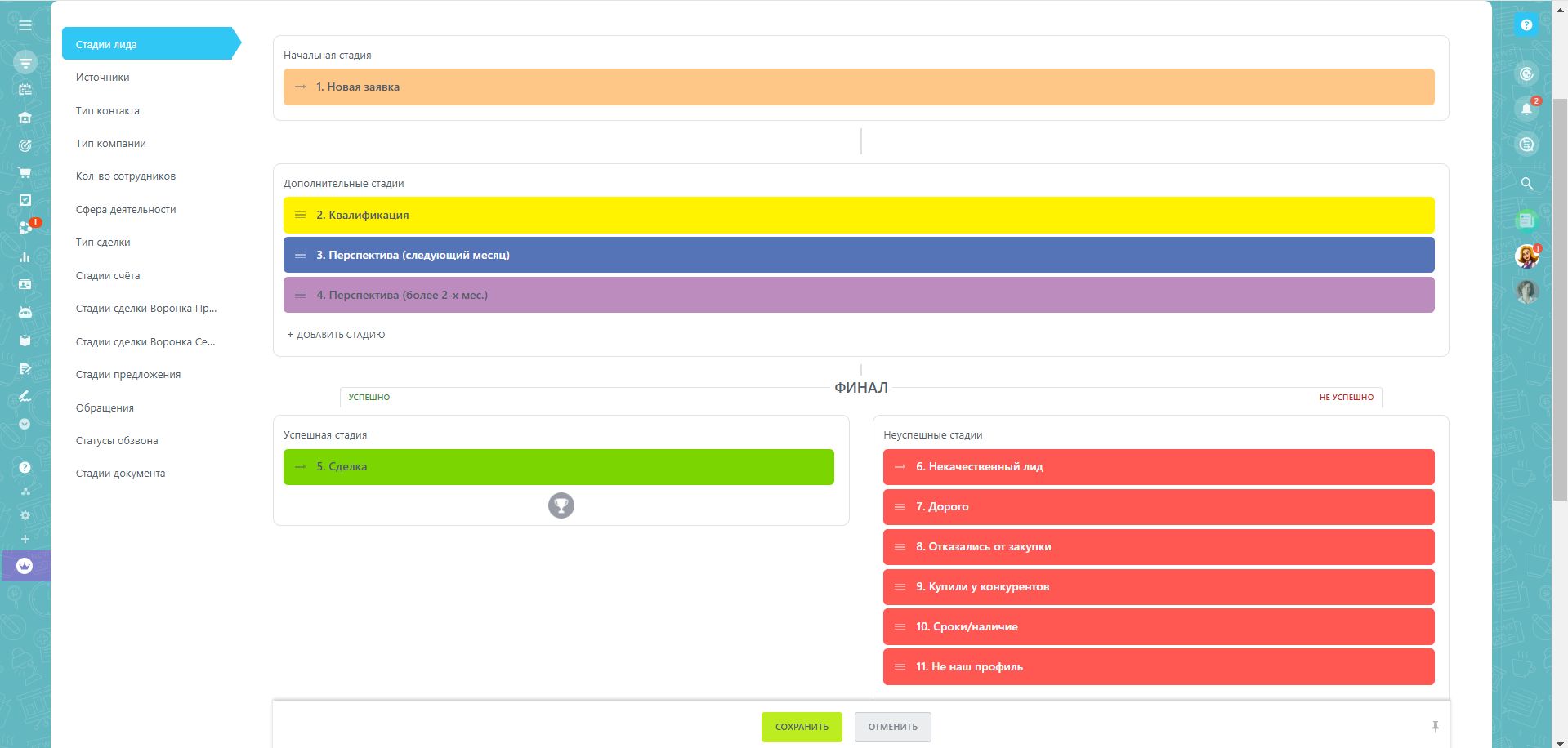The height and width of the screenshot is (748, 1568).
Task: Click the plus icon in left sidebar
Action: (25, 539)
